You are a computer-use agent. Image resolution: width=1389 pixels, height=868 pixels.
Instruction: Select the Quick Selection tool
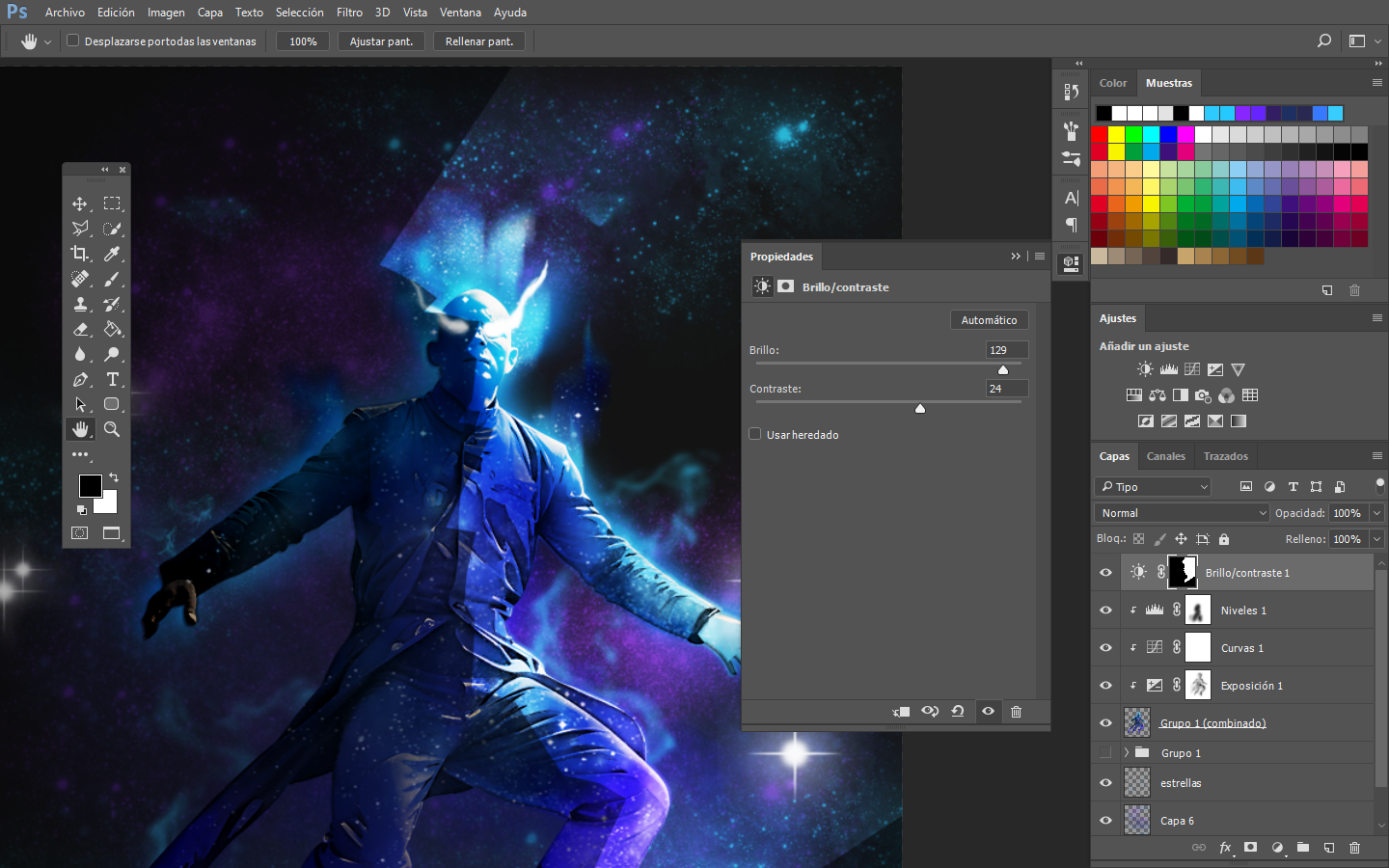[112, 229]
